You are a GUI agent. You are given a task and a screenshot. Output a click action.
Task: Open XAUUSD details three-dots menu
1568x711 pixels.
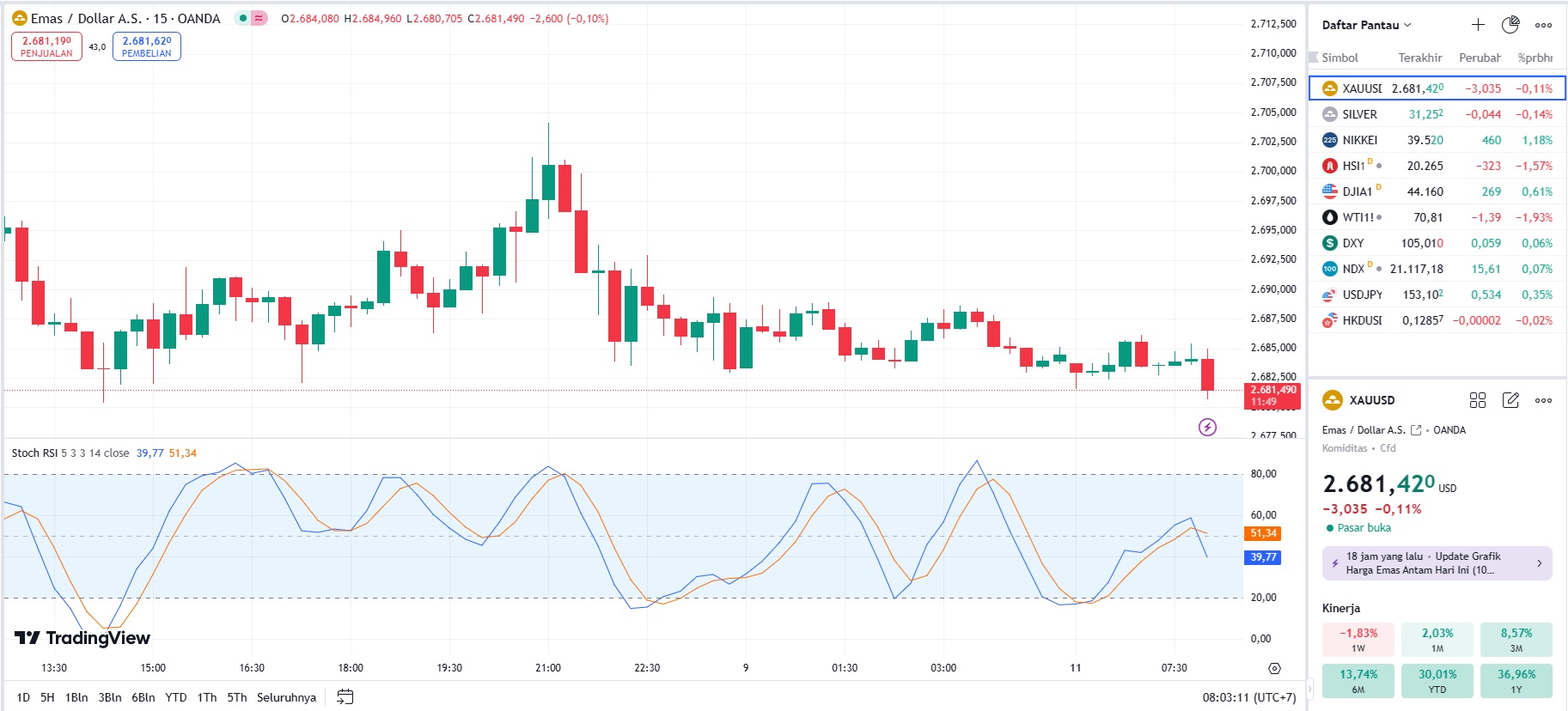(x=1544, y=400)
